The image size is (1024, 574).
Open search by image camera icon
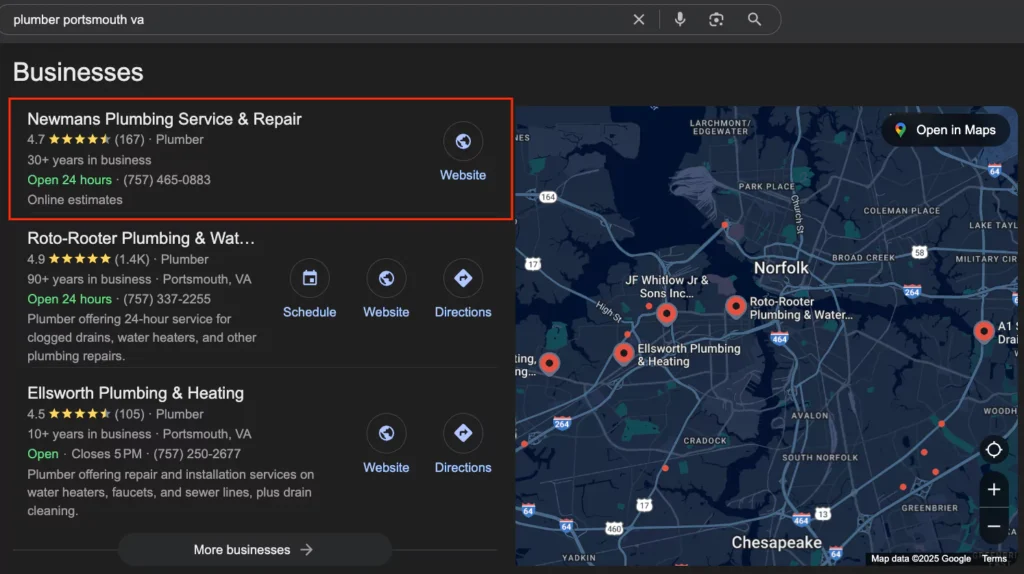tap(716, 20)
